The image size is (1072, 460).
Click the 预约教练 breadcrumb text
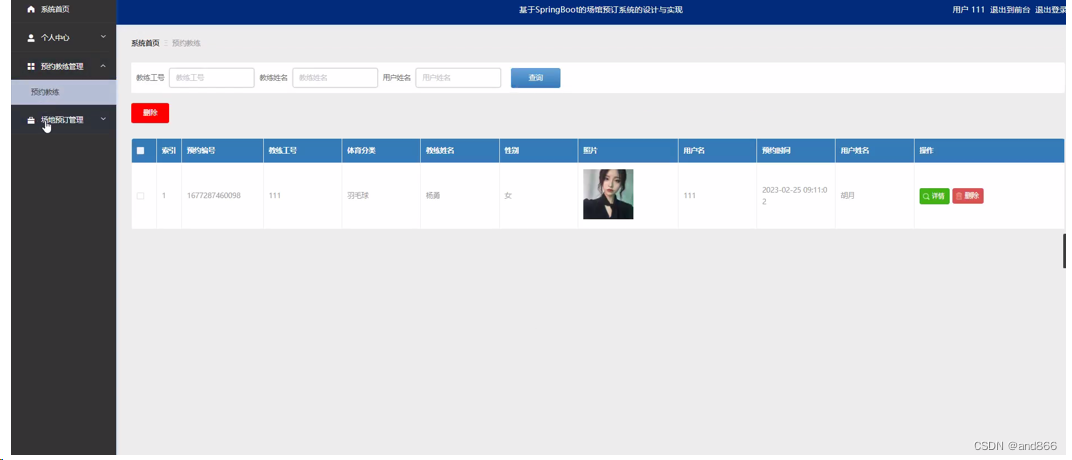(186, 43)
